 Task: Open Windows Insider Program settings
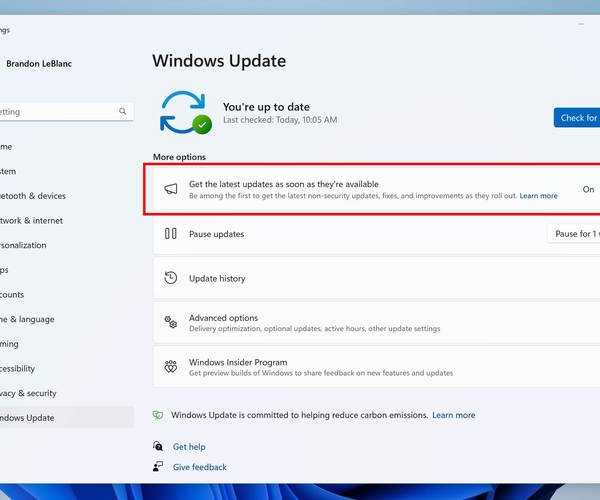[377, 367]
